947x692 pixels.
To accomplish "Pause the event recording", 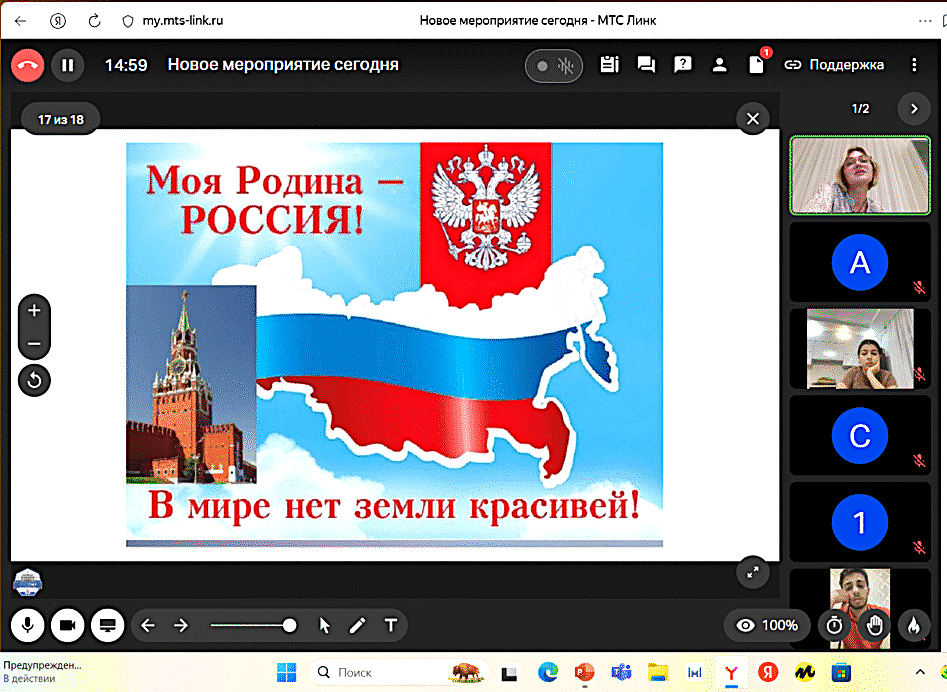I will [67, 65].
